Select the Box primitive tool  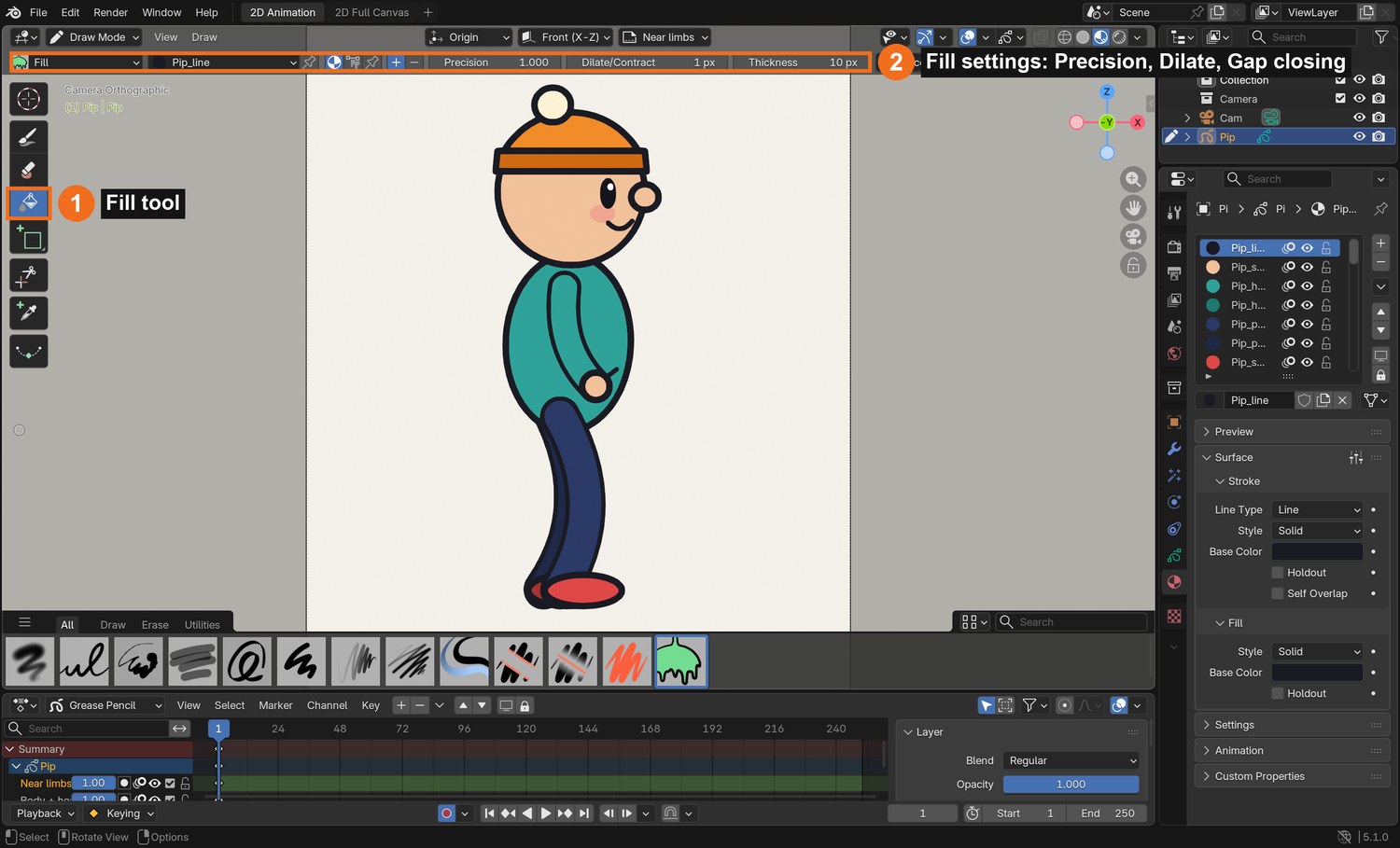pyautogui.click(x=28, y=238)
